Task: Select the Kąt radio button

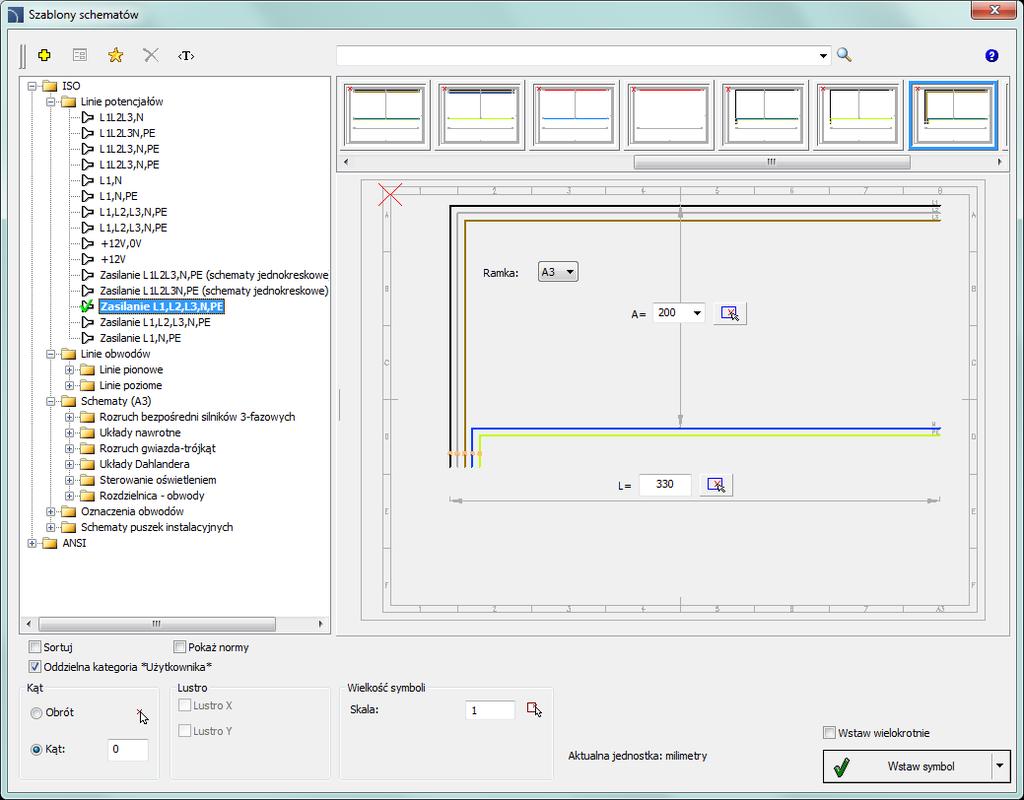Action: 37,750
